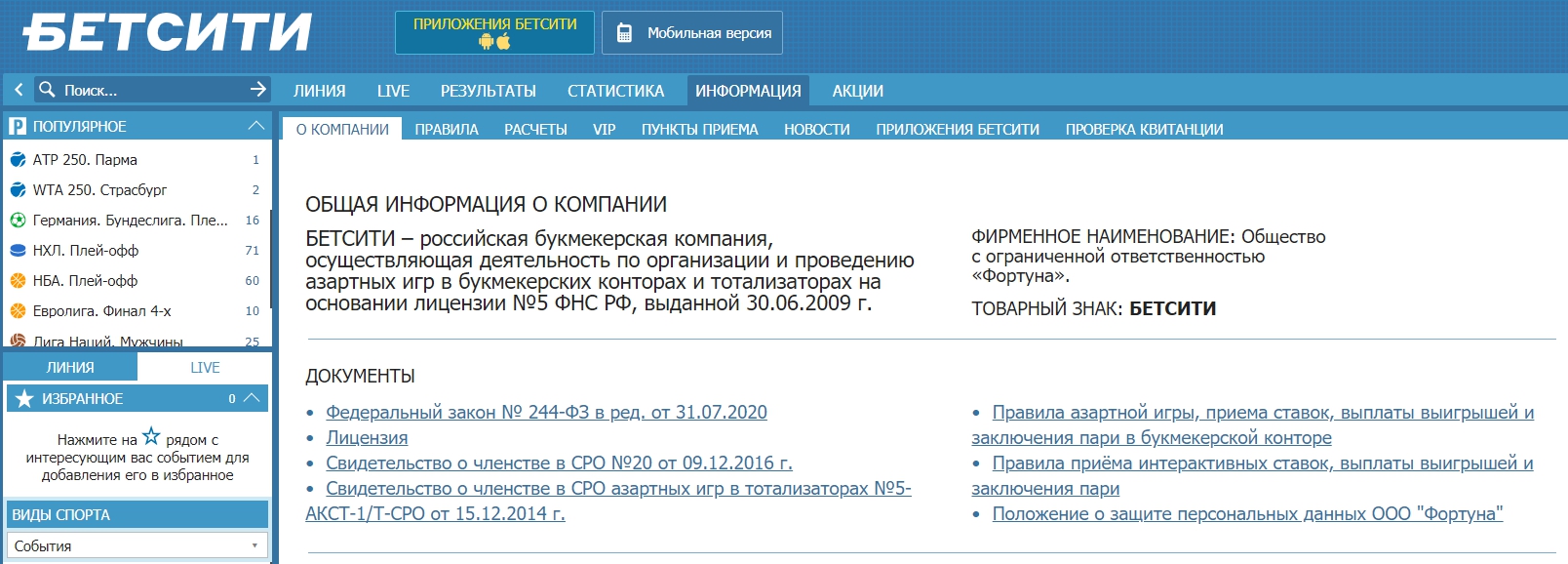Click the mobile version phone icon
The height and width of the screenshot is (564, 1568).
tap(624, 33)
